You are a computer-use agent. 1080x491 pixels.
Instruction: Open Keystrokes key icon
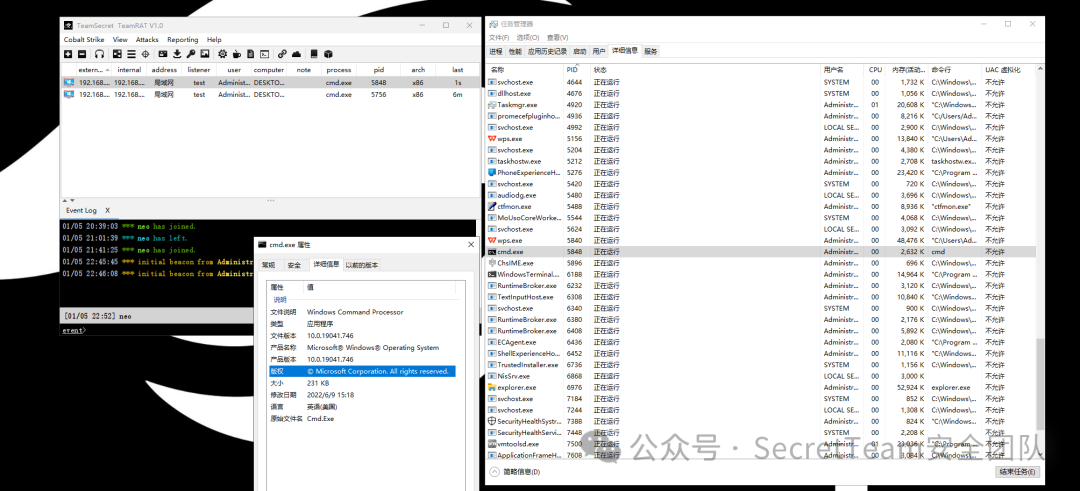coord(191,54)
